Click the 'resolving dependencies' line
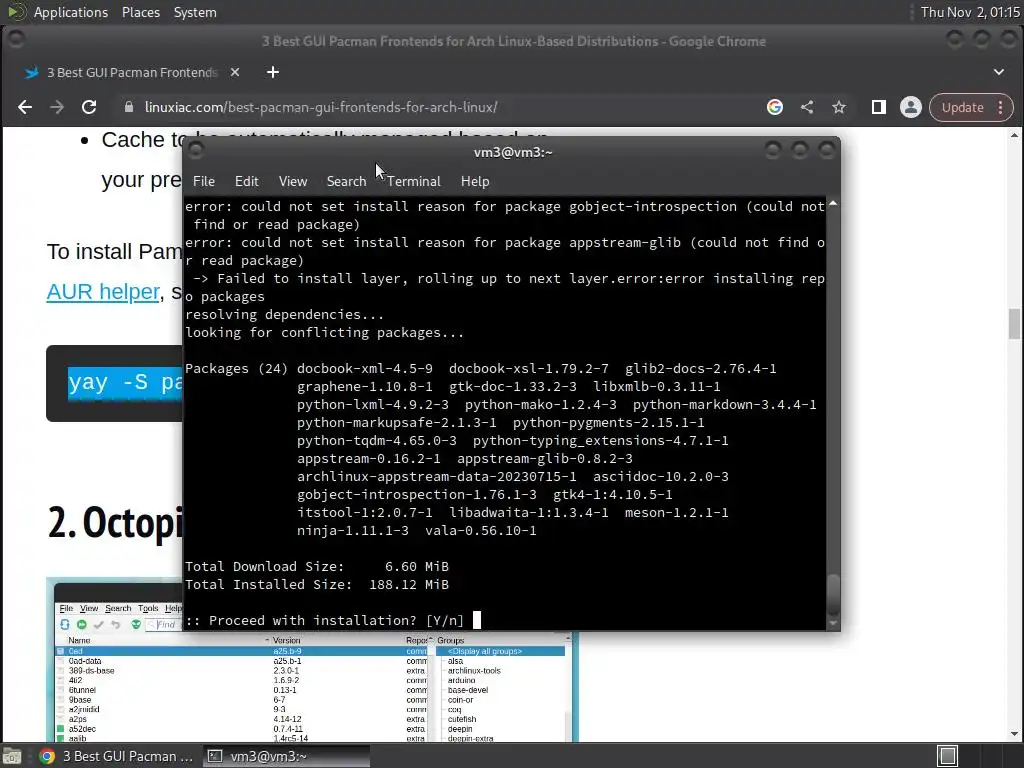 (x=284, y=314)
